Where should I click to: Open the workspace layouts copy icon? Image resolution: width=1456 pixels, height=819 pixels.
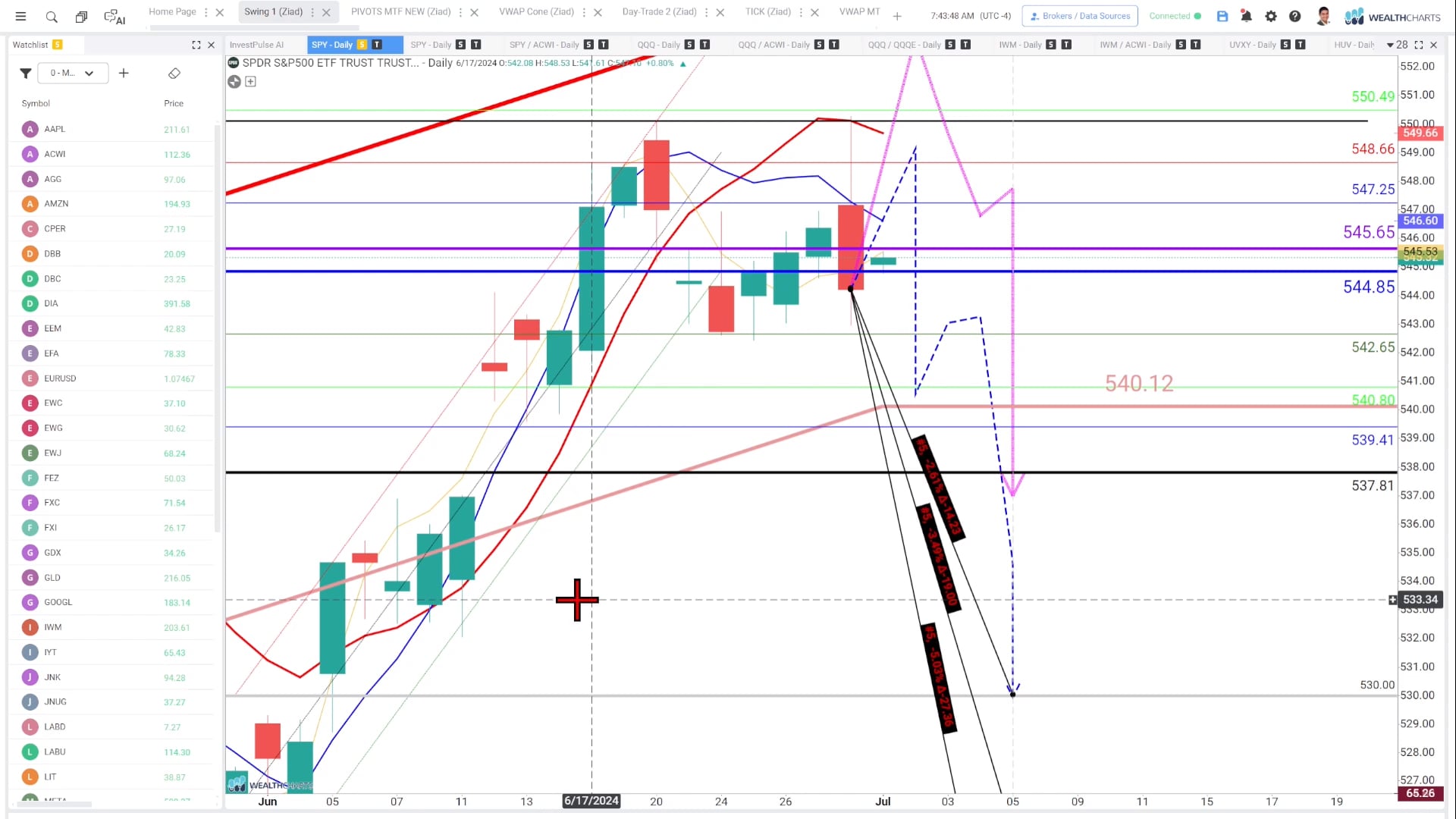point(81,16)
